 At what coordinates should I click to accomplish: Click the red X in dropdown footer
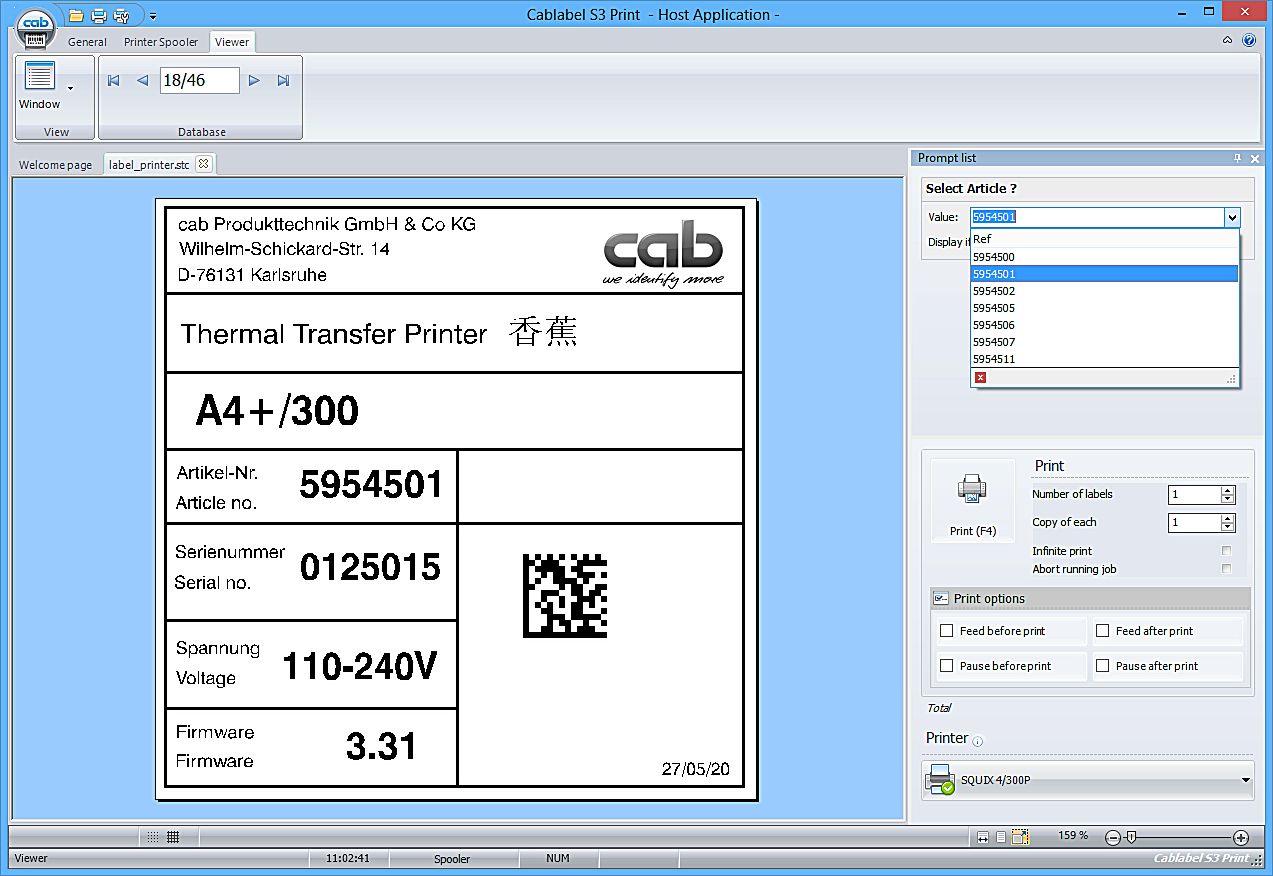click(x=980, y=377)
